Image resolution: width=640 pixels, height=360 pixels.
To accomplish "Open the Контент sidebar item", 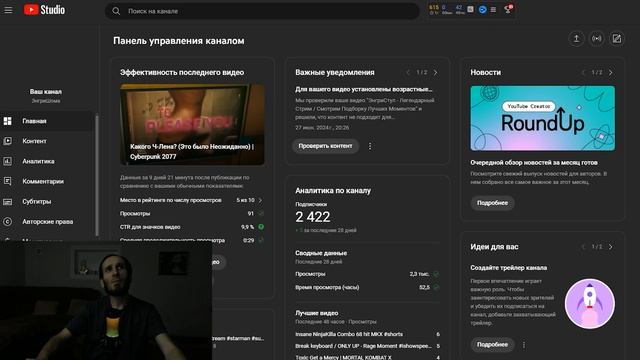I will click(46, 141).
